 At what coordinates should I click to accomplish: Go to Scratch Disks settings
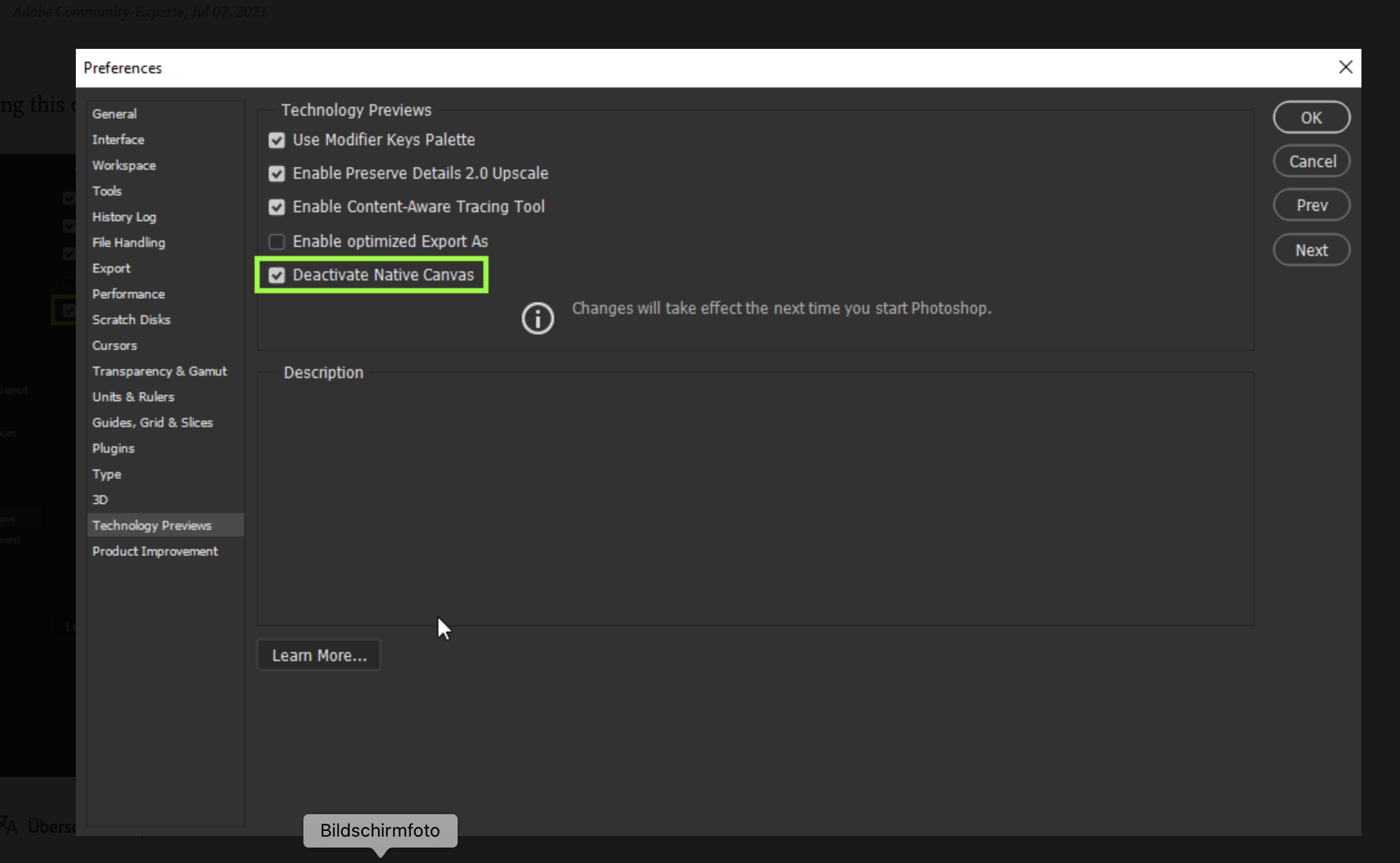point(131,320)
